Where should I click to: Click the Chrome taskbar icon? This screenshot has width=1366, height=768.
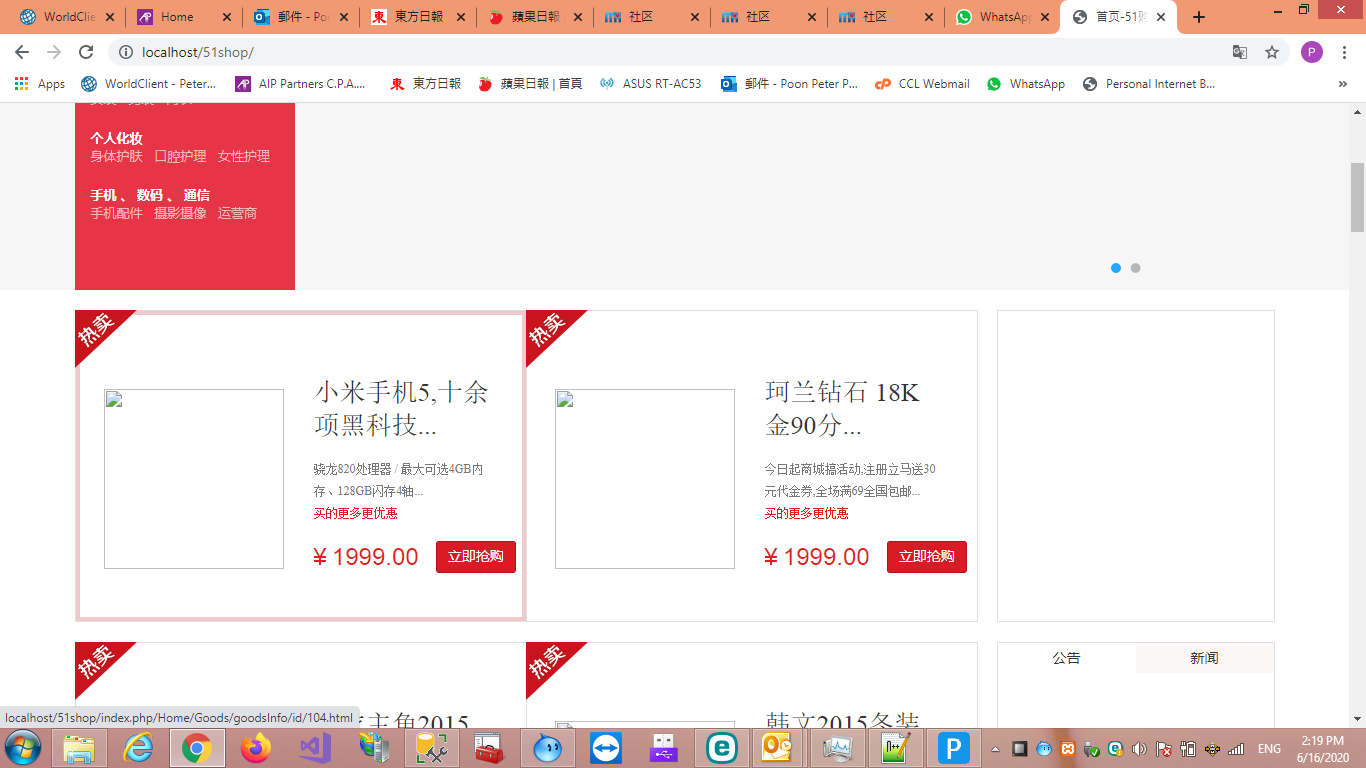(197, 748)
